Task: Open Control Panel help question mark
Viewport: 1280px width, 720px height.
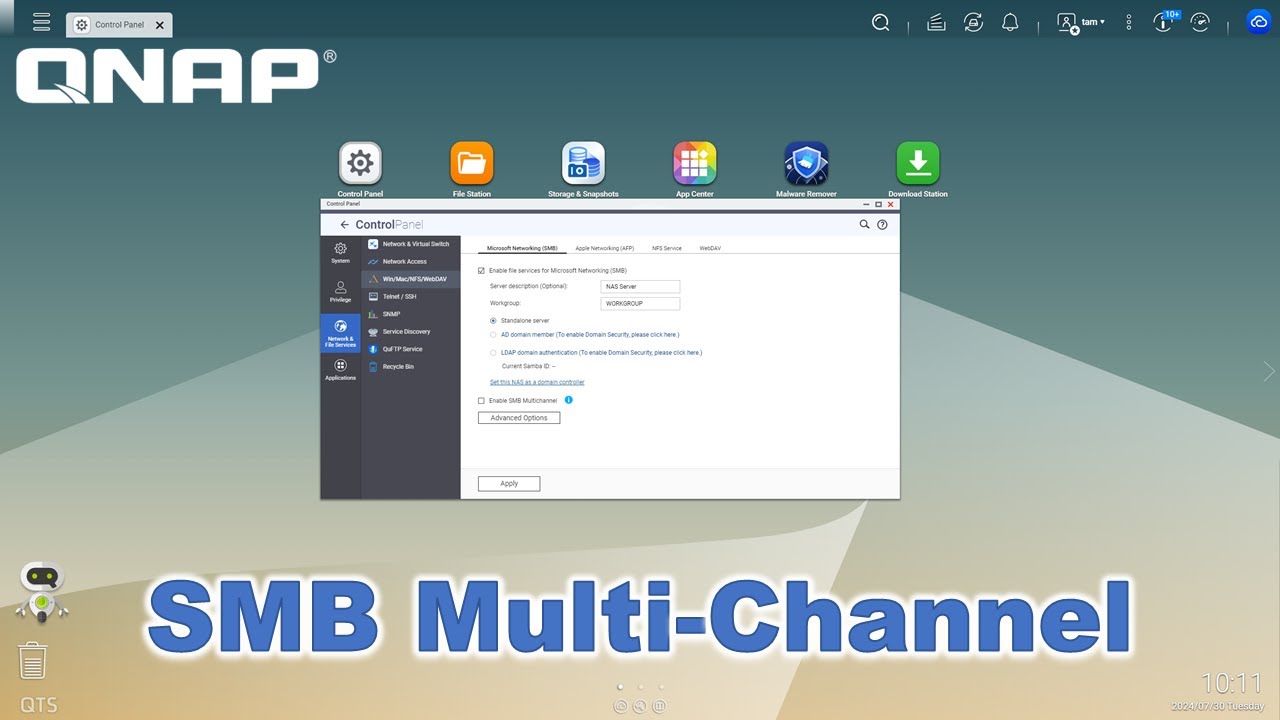Action: pos(882,225)
